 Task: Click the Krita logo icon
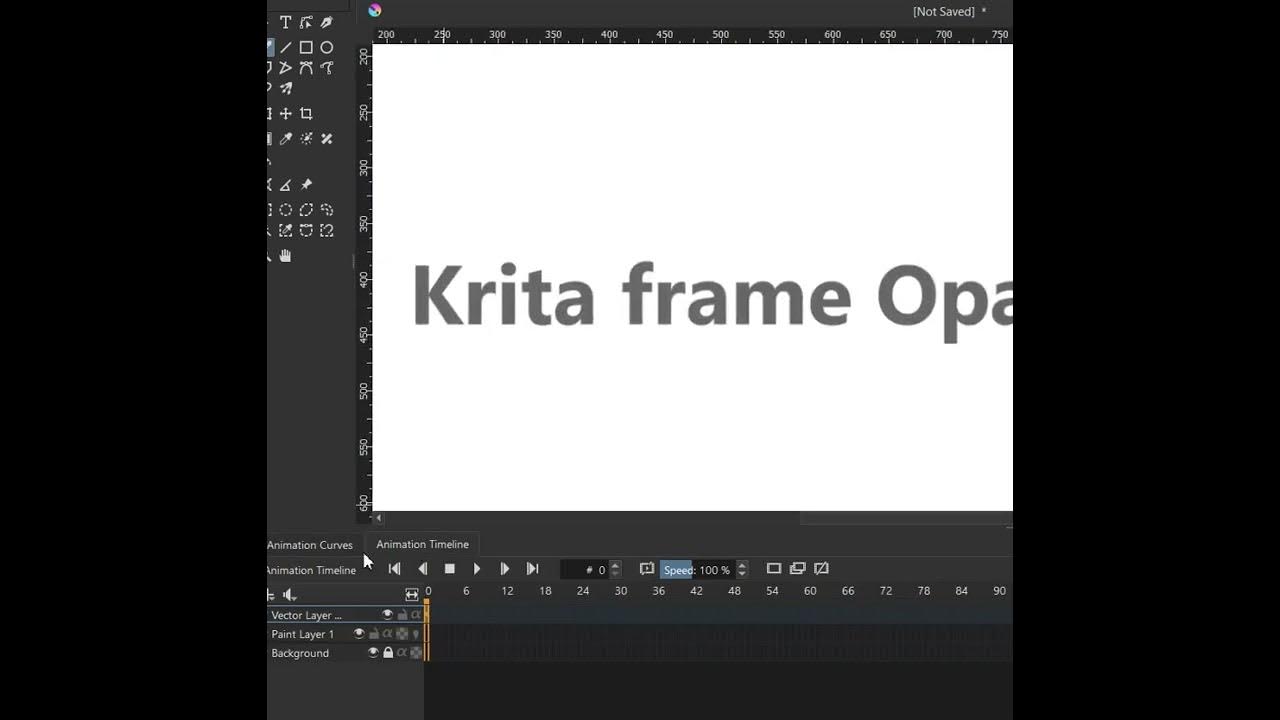pyautogui.click(x=374, y=11)
